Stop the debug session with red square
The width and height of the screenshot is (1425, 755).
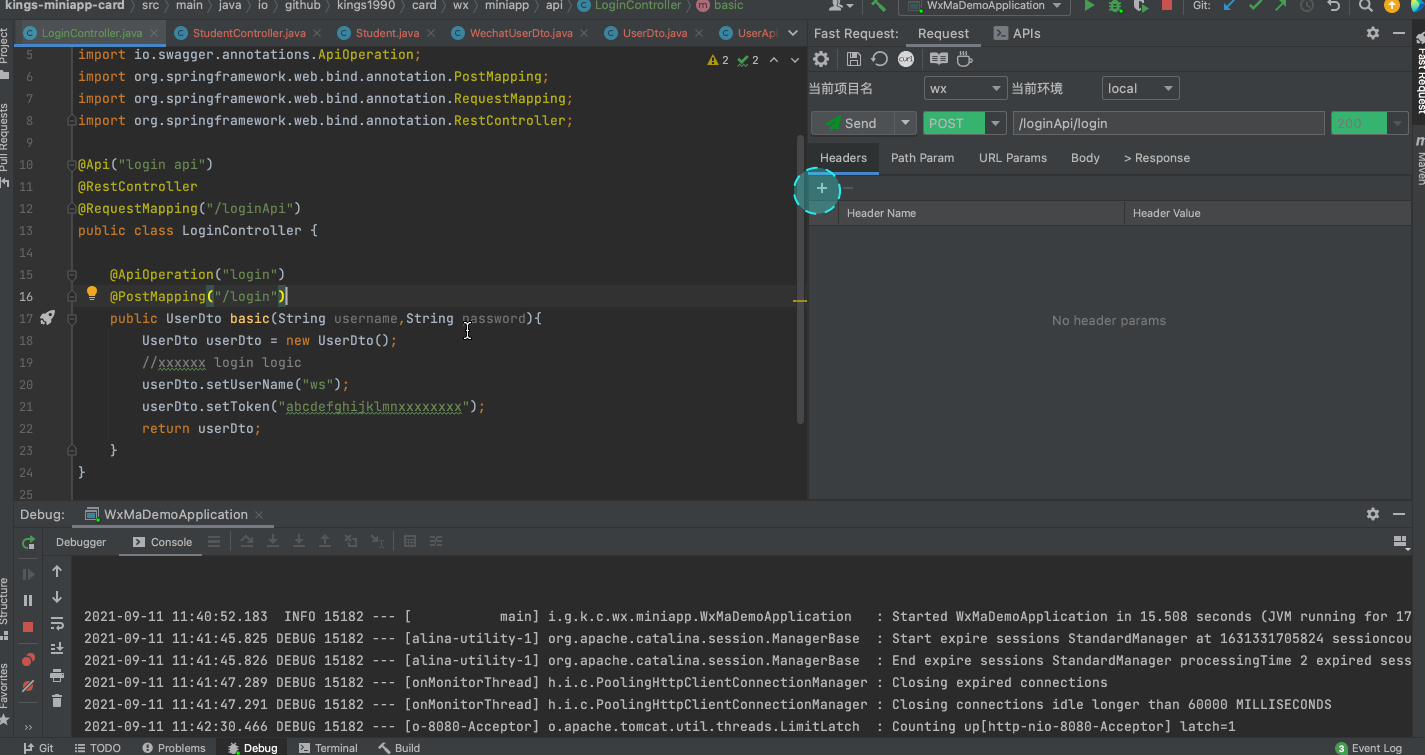coord(29,627)
